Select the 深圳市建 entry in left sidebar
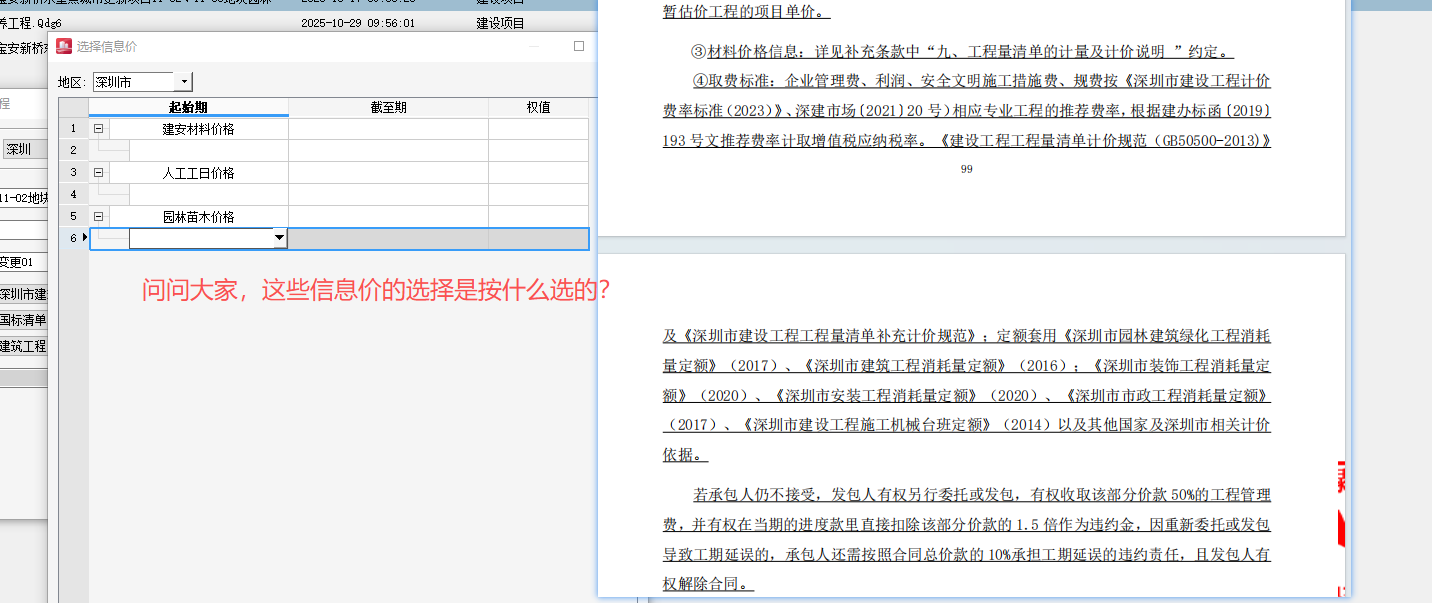This screenshot has height=603, width=1432. pyautogui.click(x=20, y=294)
